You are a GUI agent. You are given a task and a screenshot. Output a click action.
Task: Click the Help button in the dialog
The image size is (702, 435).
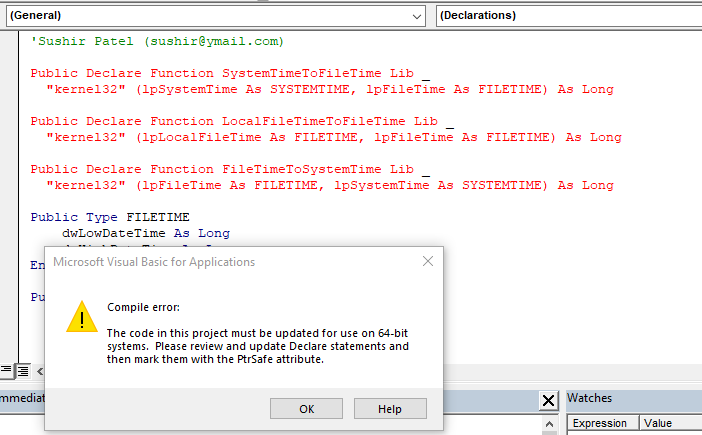coord(390,409)
